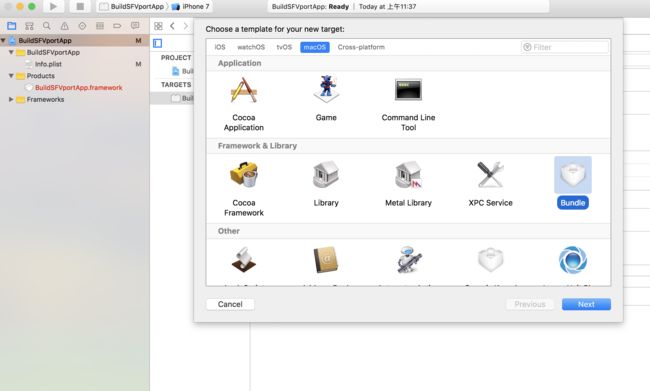Open the related items grid menu

pyautogui.click(x=158, y=26)
